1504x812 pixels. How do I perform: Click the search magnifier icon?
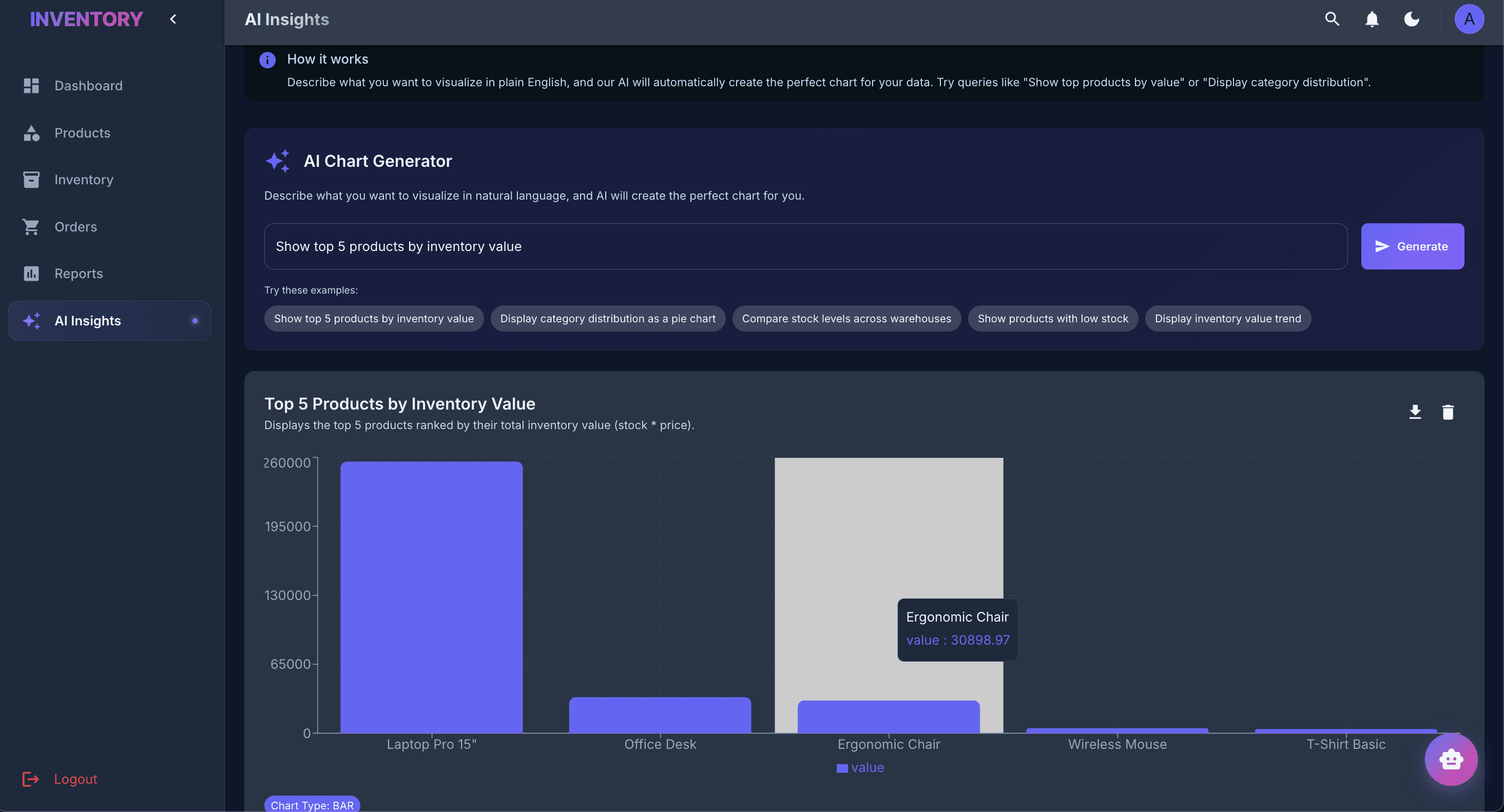pos(1332,20)
